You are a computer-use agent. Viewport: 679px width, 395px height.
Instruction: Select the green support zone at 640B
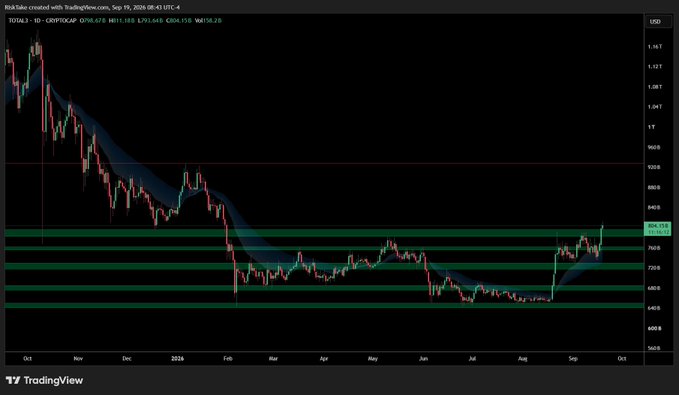[x=324, y=306]
